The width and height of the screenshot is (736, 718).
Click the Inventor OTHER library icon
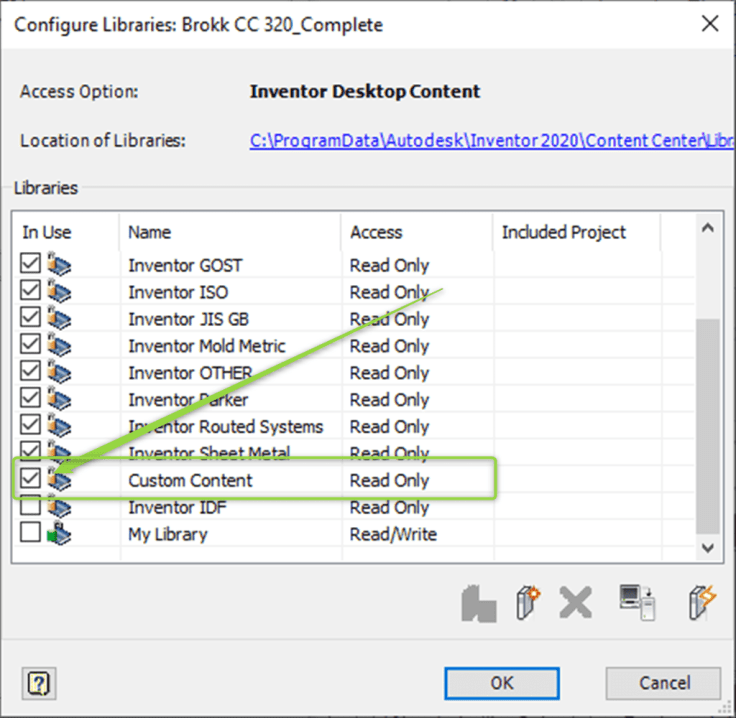(59, 372)
